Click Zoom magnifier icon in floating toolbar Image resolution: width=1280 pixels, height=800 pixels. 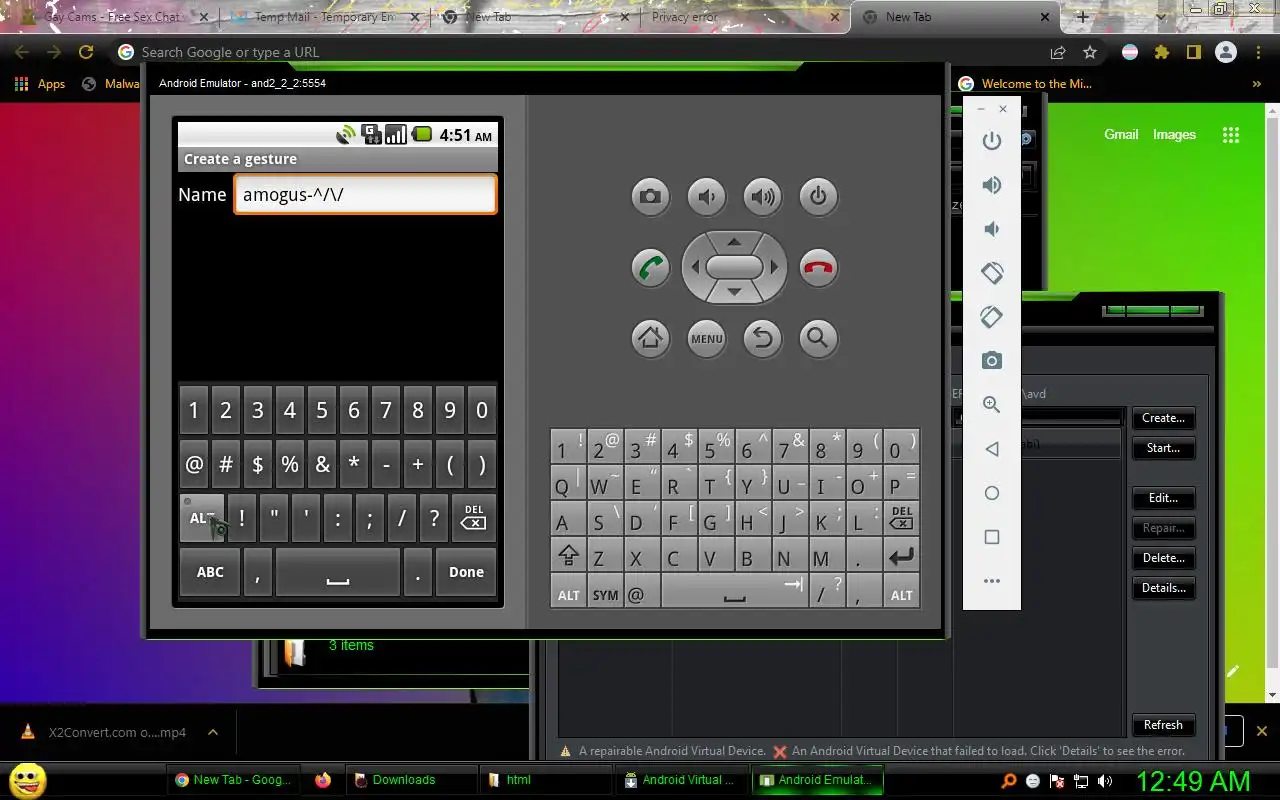point(991,405)
